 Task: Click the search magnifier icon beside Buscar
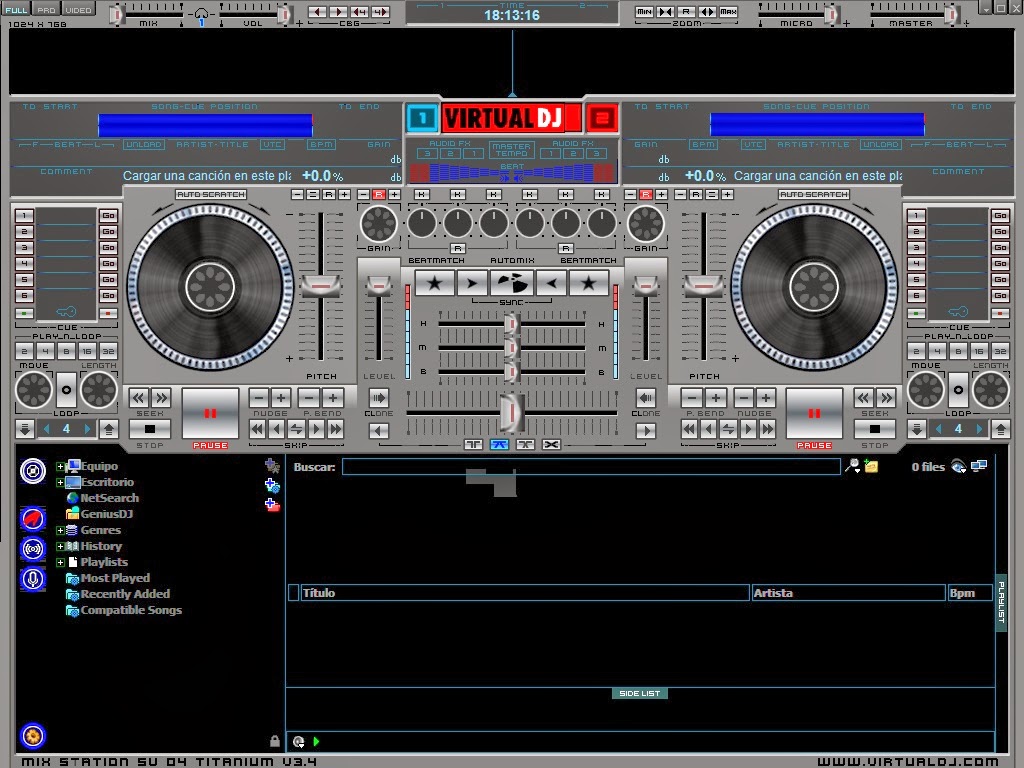[853, 465]
